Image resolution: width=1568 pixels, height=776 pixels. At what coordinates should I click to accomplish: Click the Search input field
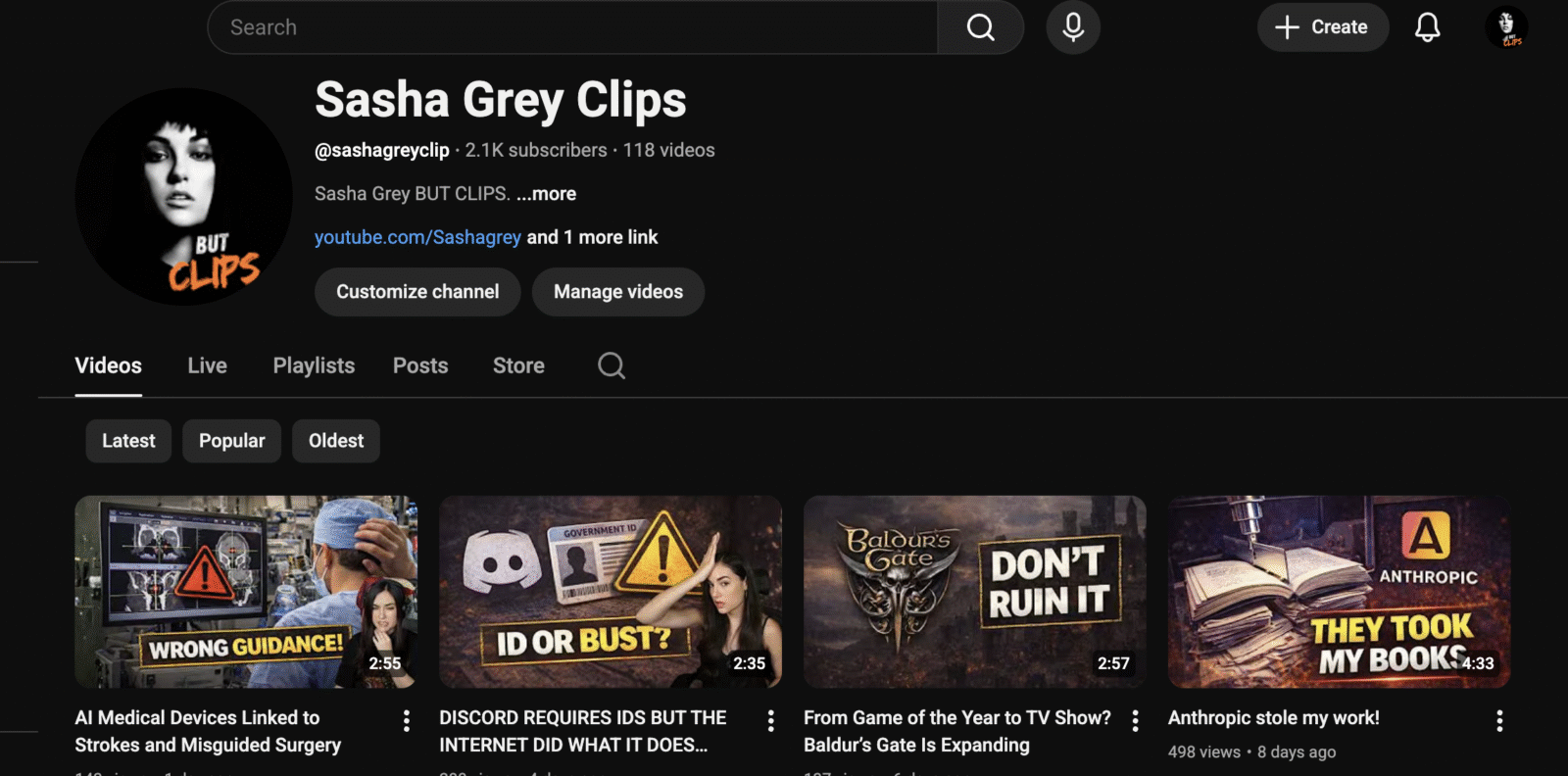tap(573, 27)
